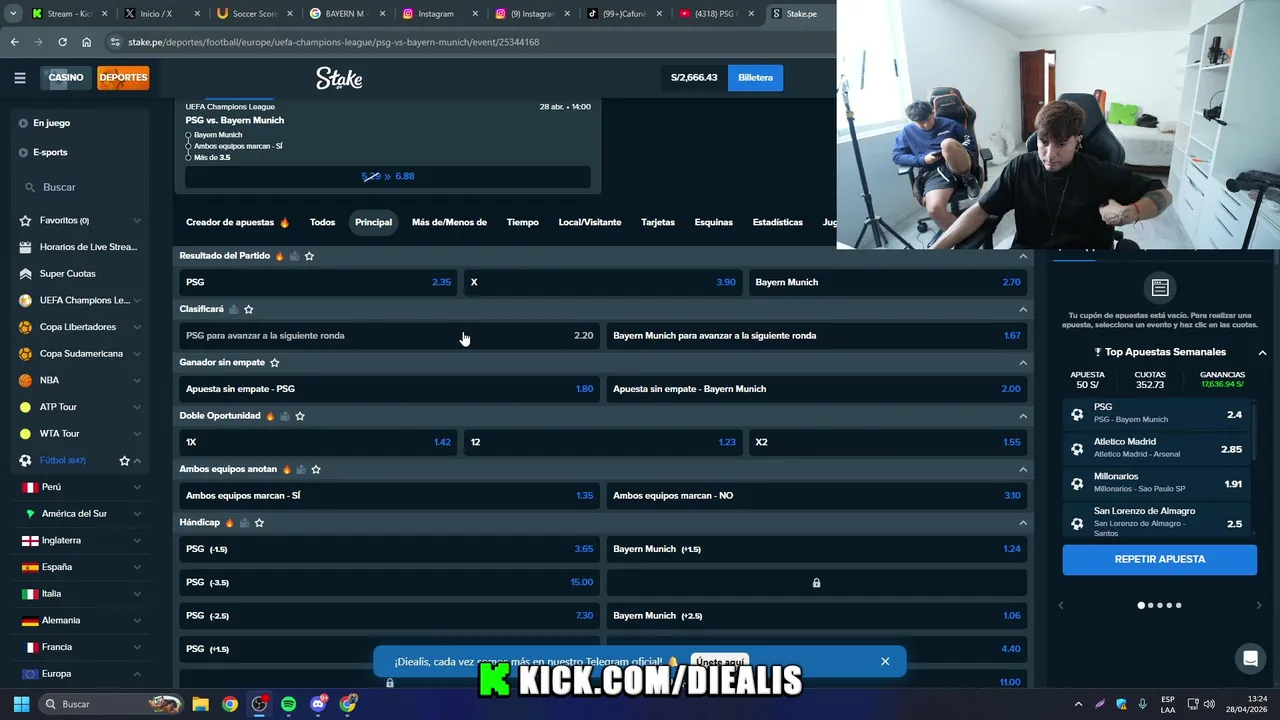Click the browser home icon
Screen dimensions: 1280x720
tap(86, 42)
